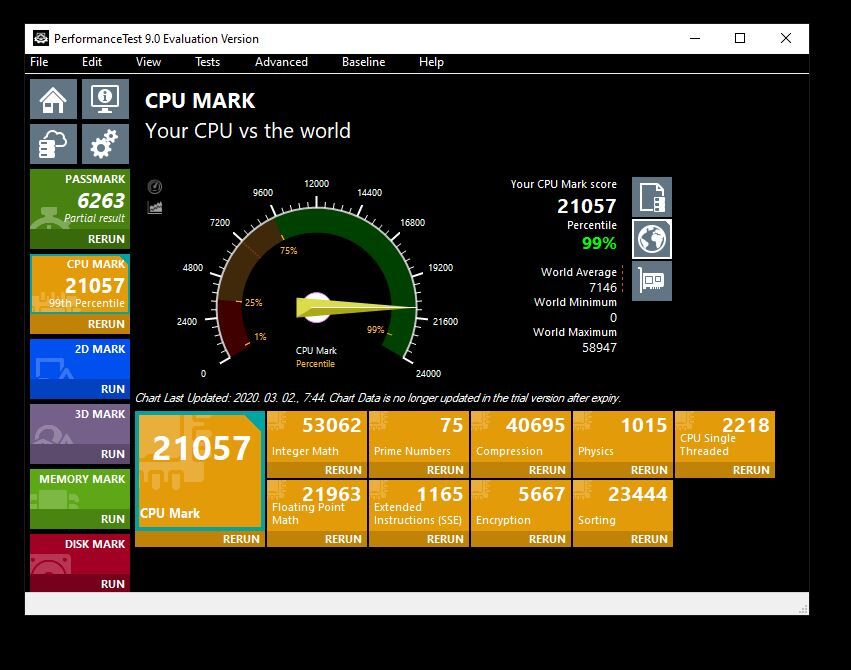Run the Disk Mark test
851x670 pixels.
click(80, 584)
